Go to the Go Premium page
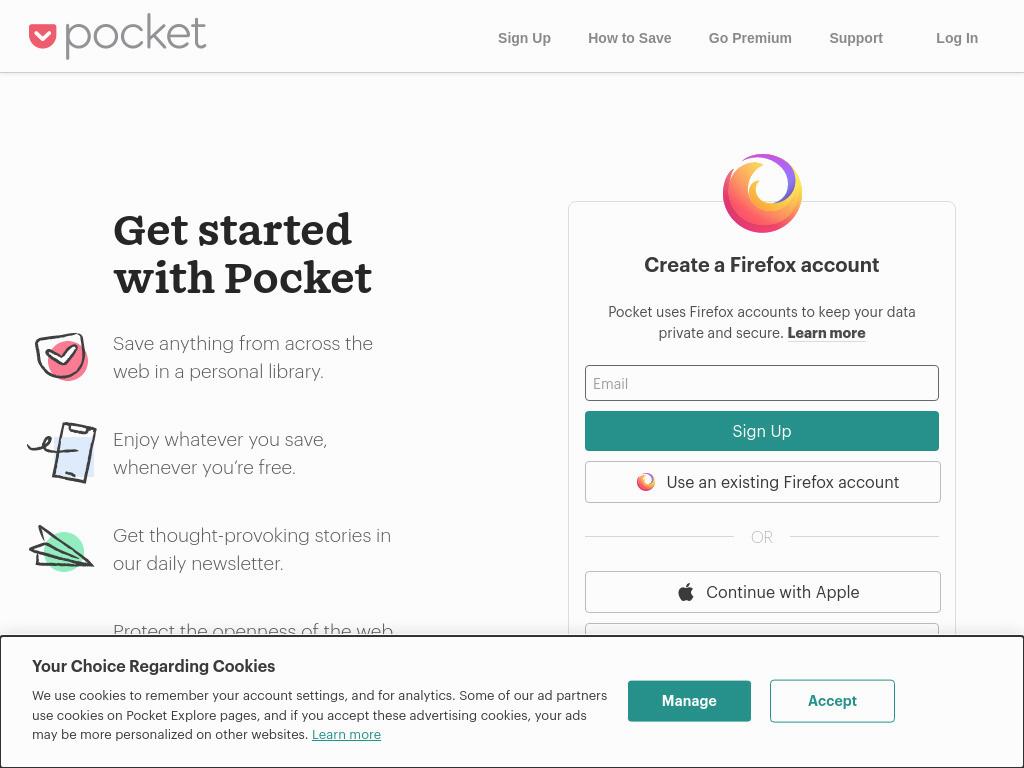The height and width of the screenshot is (768, 1024). (750, 38)
